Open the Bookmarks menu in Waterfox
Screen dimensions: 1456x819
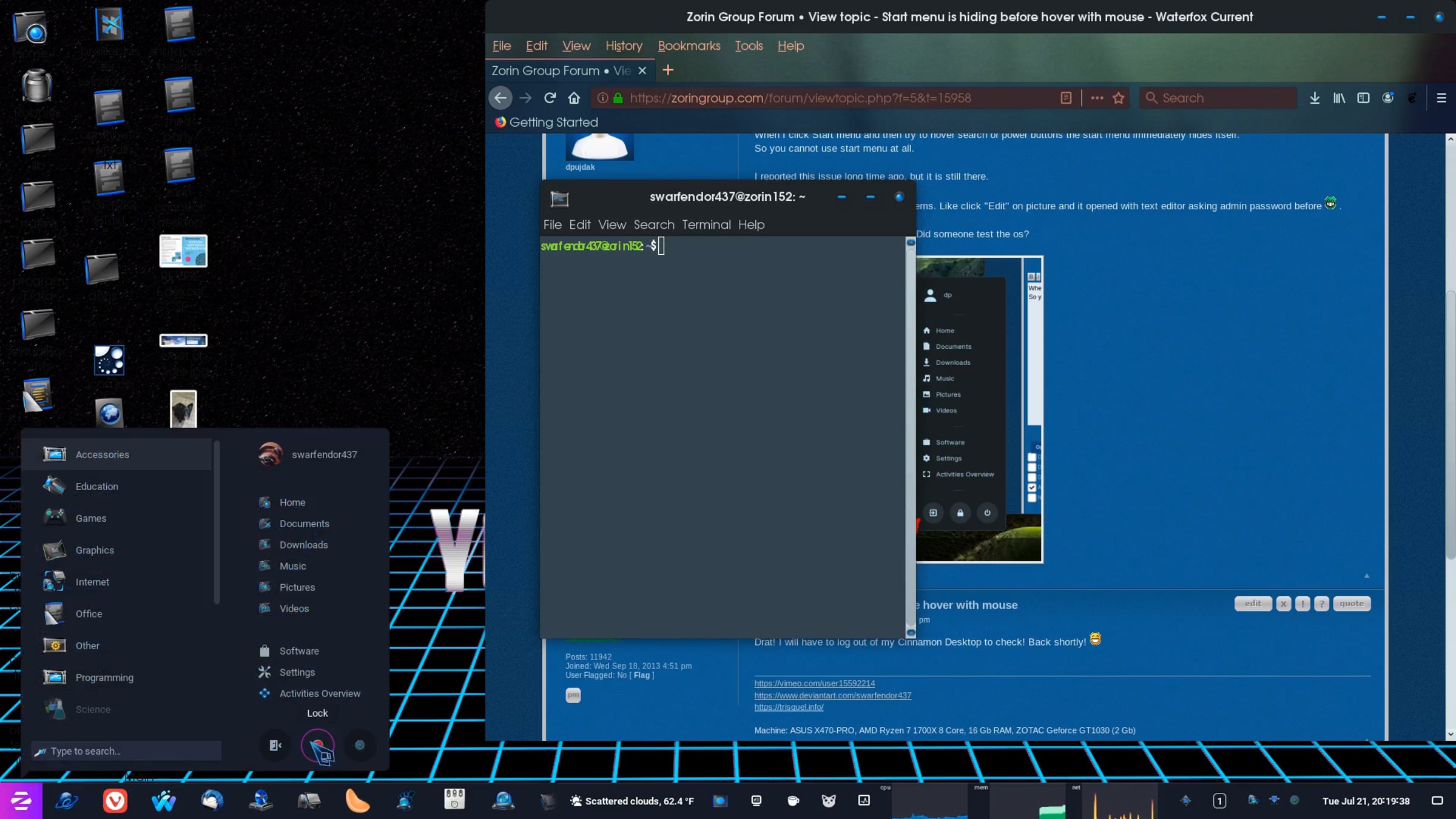click(x=689, y=45)
